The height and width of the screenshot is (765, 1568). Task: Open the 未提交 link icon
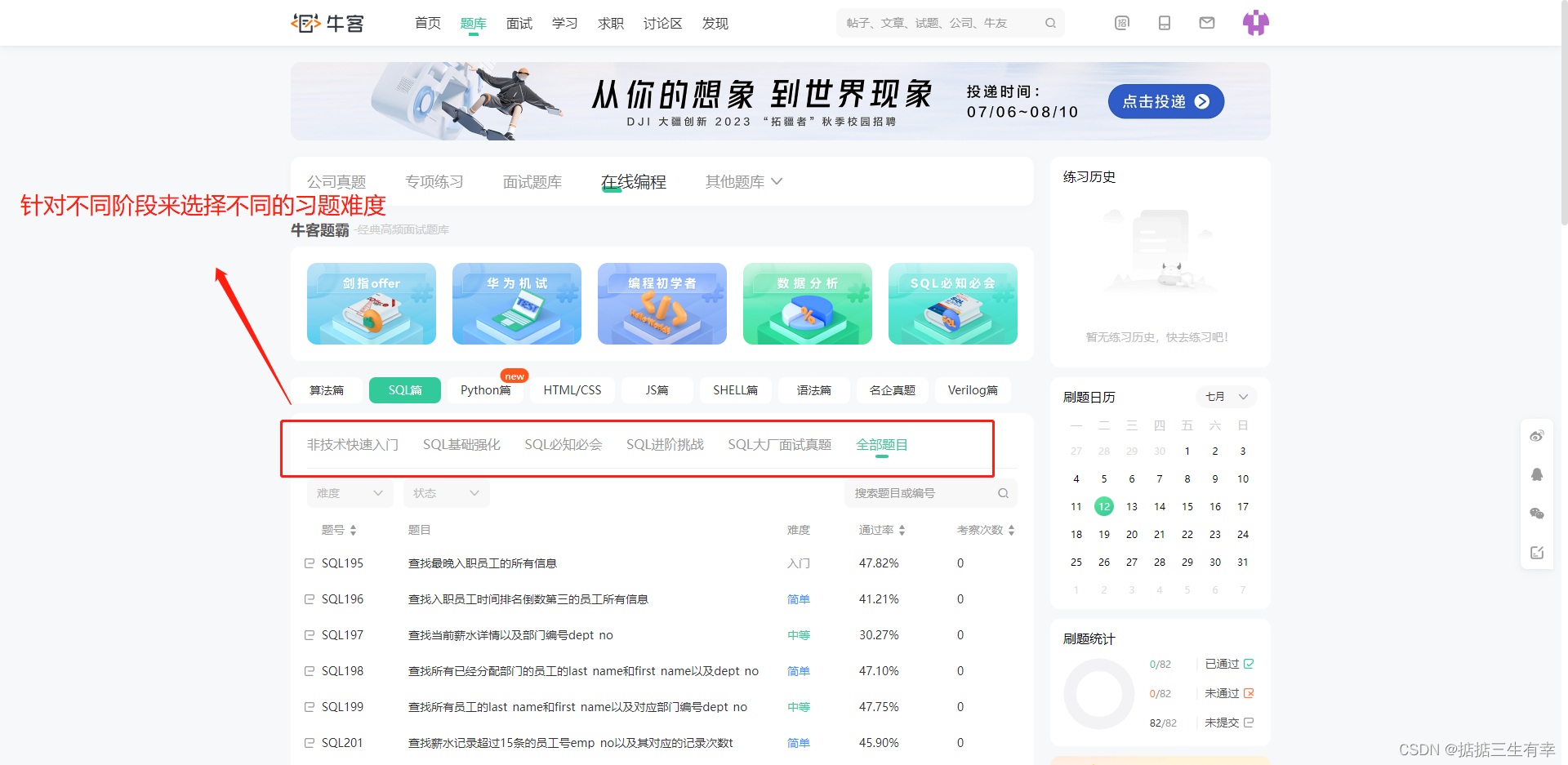[1249, 723]
